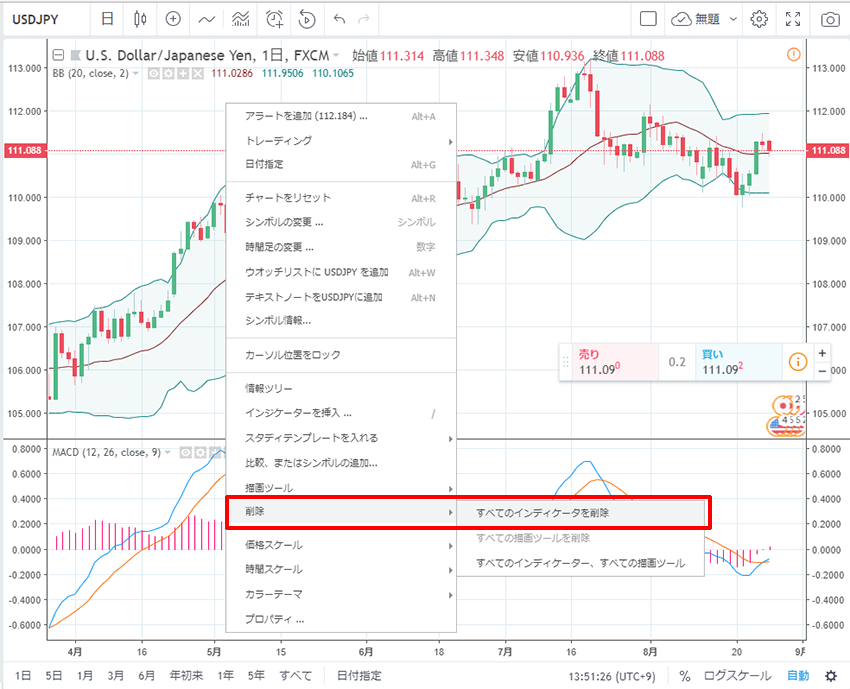Take a chart snapshot with camera icon
This screenshot has width=850, height=689.
pos(830,19)
